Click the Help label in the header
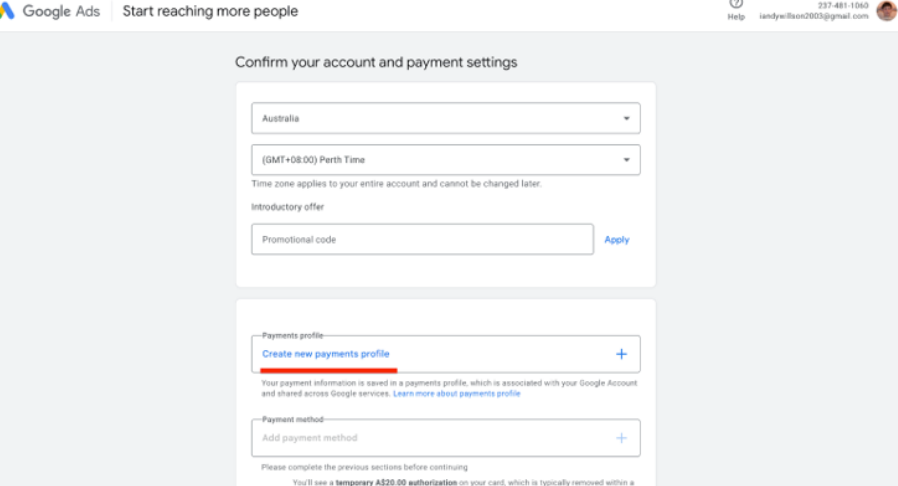 [x=736, y=17]
